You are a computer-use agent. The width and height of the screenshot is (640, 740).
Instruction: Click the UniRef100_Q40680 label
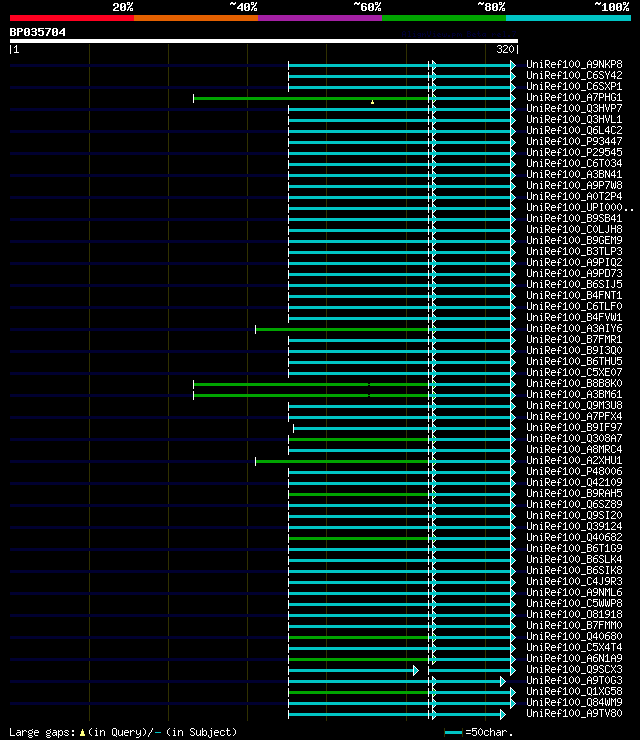[x=574, y=636]
